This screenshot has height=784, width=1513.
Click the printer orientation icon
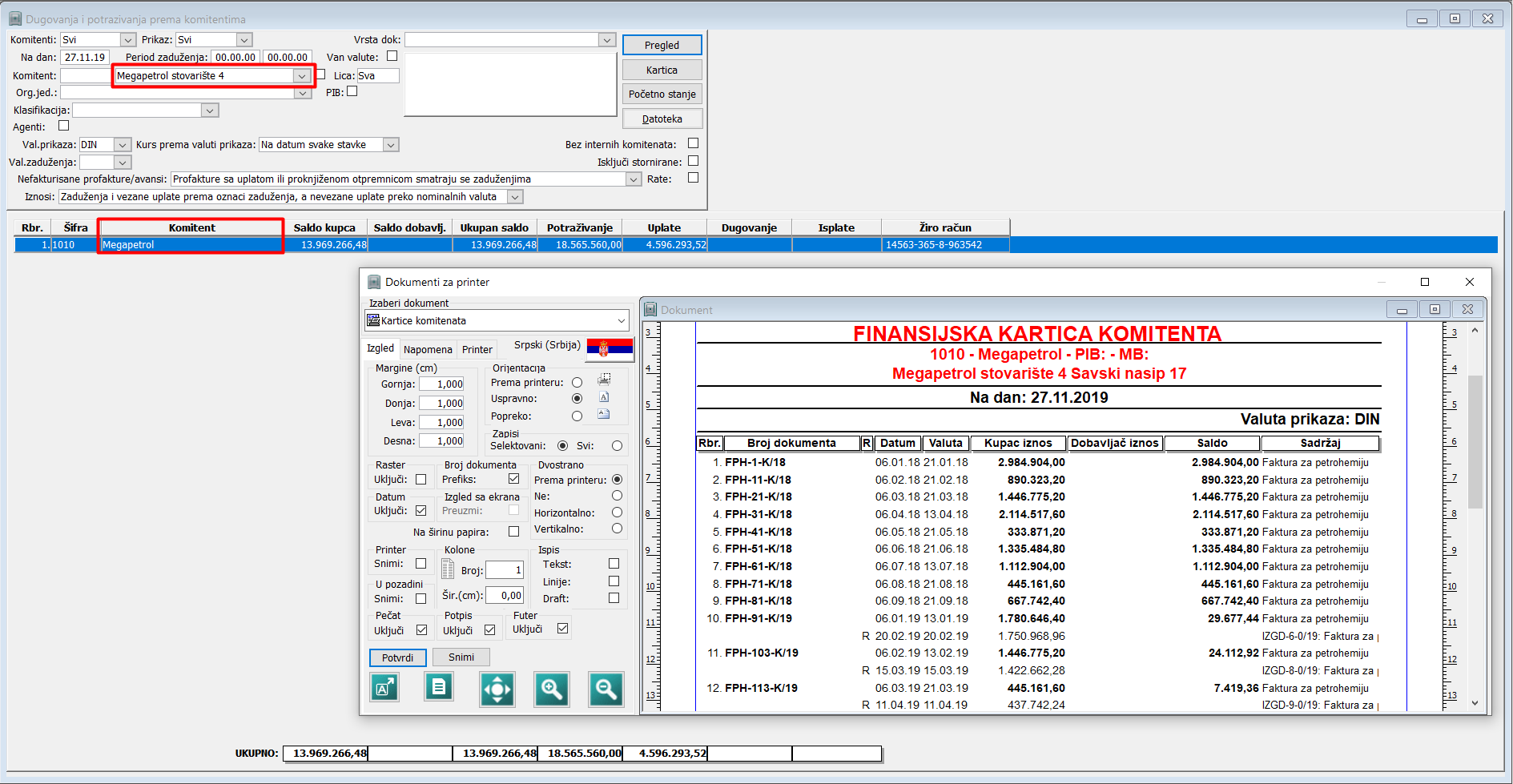[604, 380]
